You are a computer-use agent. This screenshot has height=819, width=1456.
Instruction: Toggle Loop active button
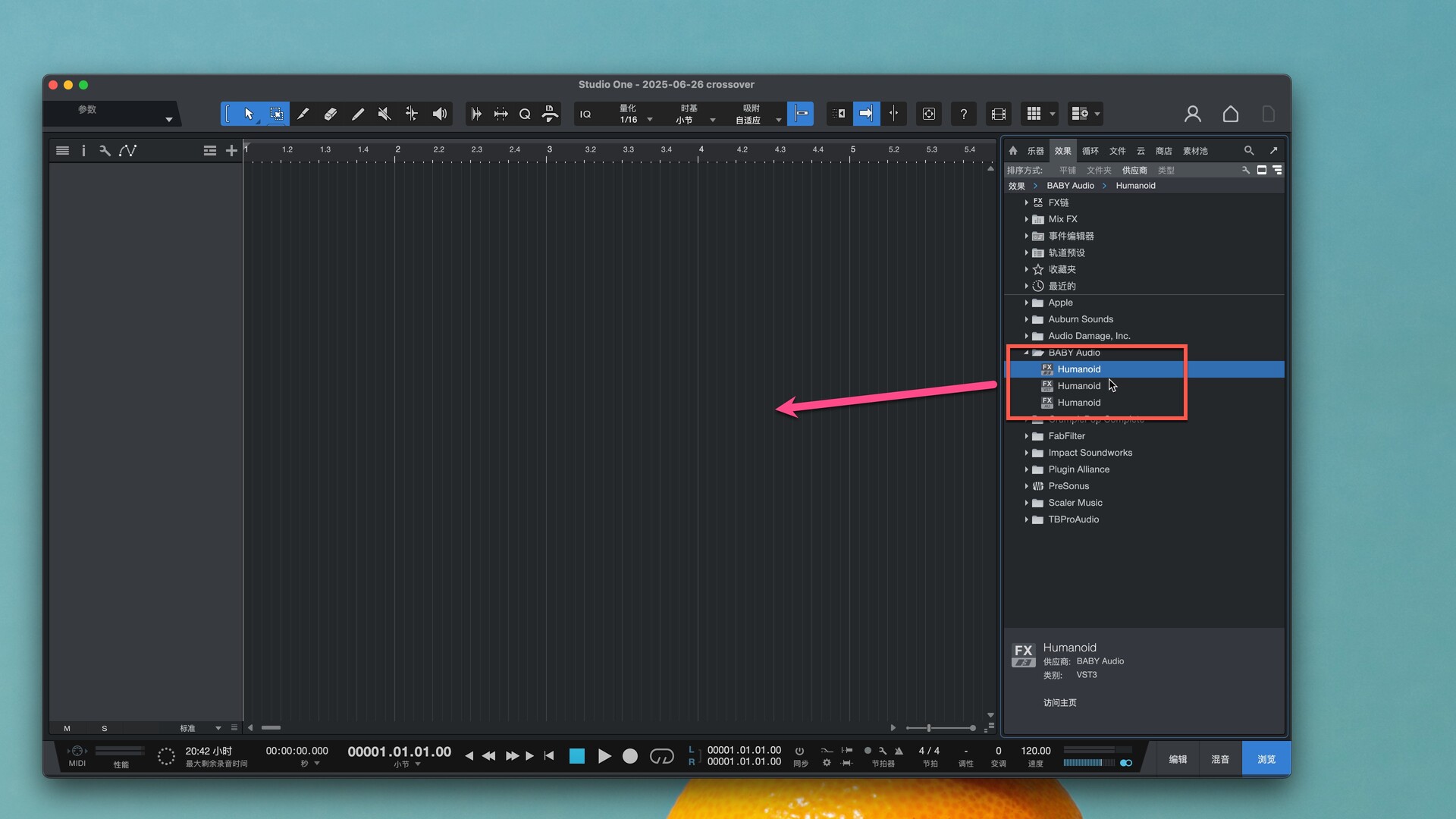661,756
